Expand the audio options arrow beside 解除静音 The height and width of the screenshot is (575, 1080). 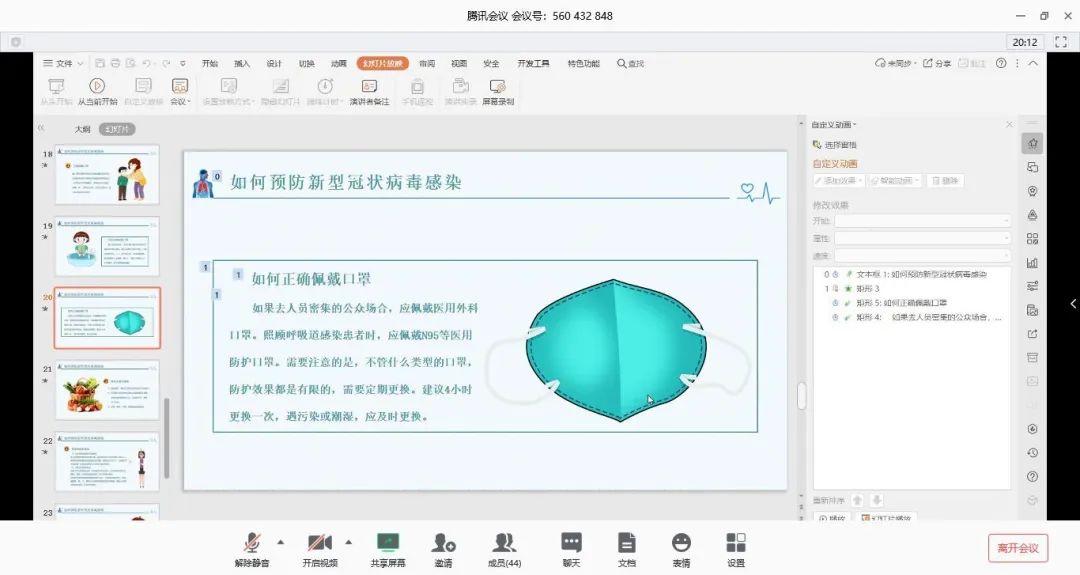[280, 542]
